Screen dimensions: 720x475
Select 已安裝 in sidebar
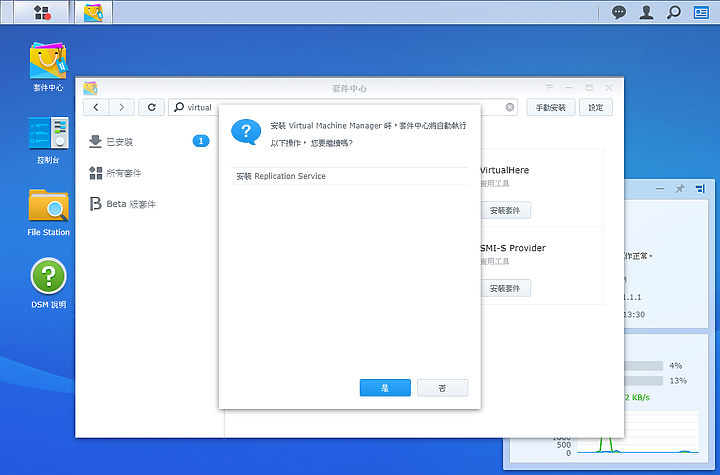(x=149, y=141)
